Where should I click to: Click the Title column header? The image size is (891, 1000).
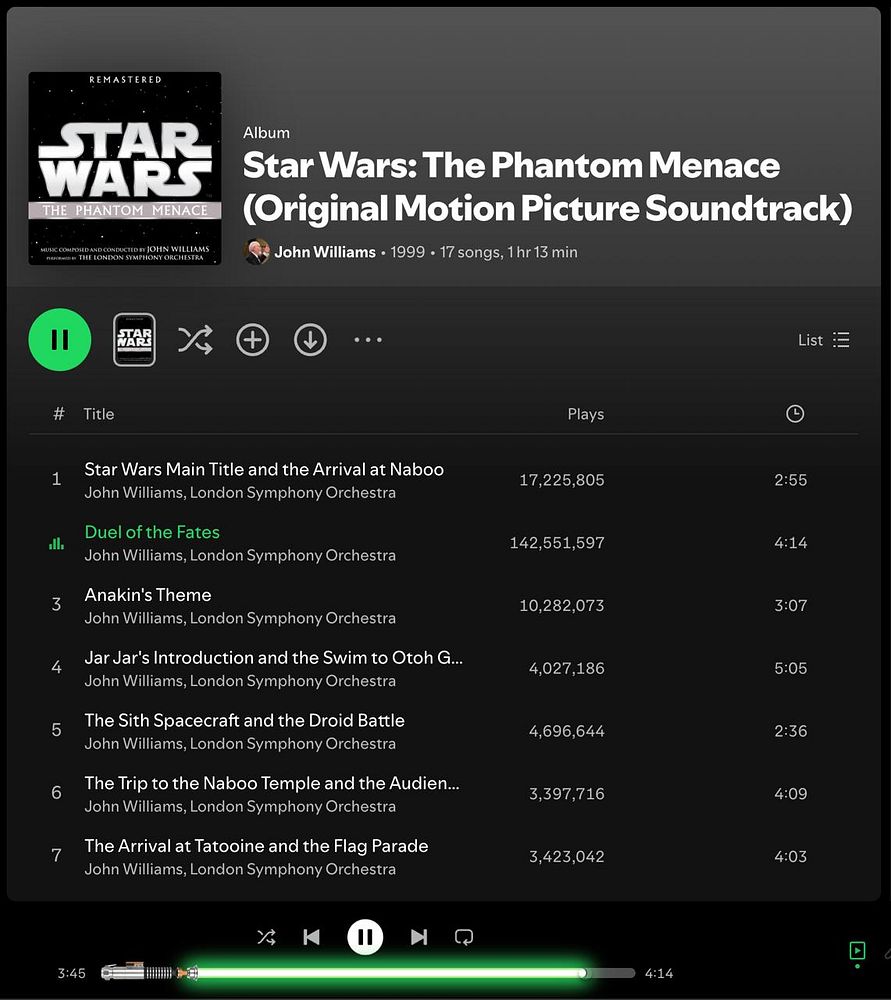[x=99, y=414]
